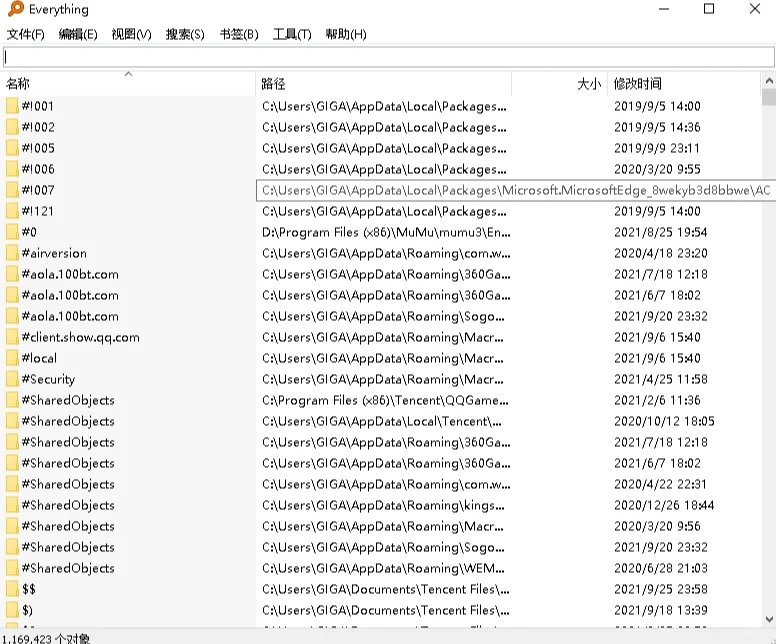The width and height of the screenshot is (776, 644).
Task: Sort results by 路径 column header
Action: click(x=384, y=84)
